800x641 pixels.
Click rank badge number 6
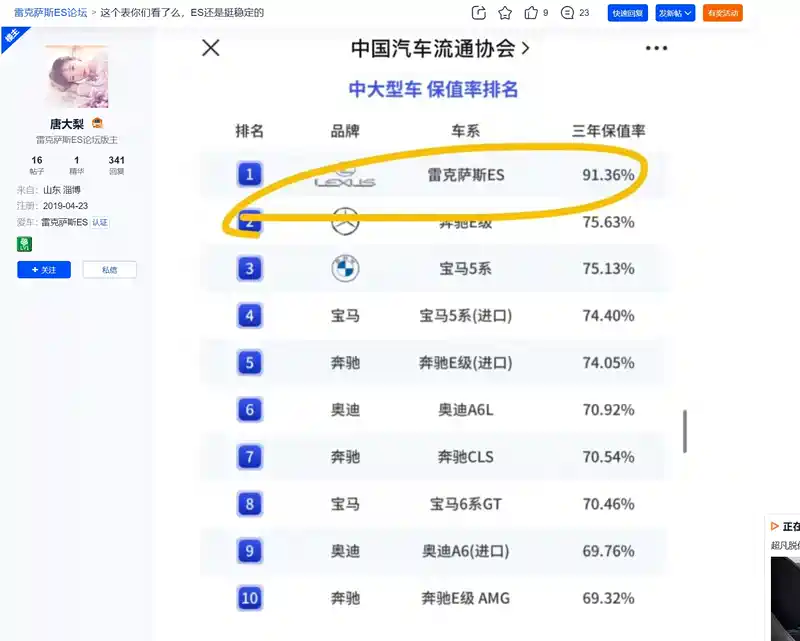249,410
